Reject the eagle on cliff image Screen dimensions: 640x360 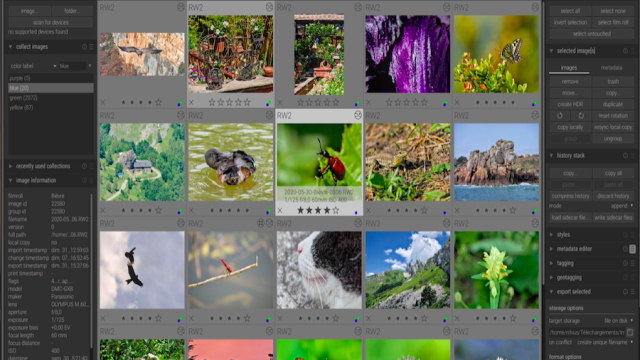click(103, 102)
